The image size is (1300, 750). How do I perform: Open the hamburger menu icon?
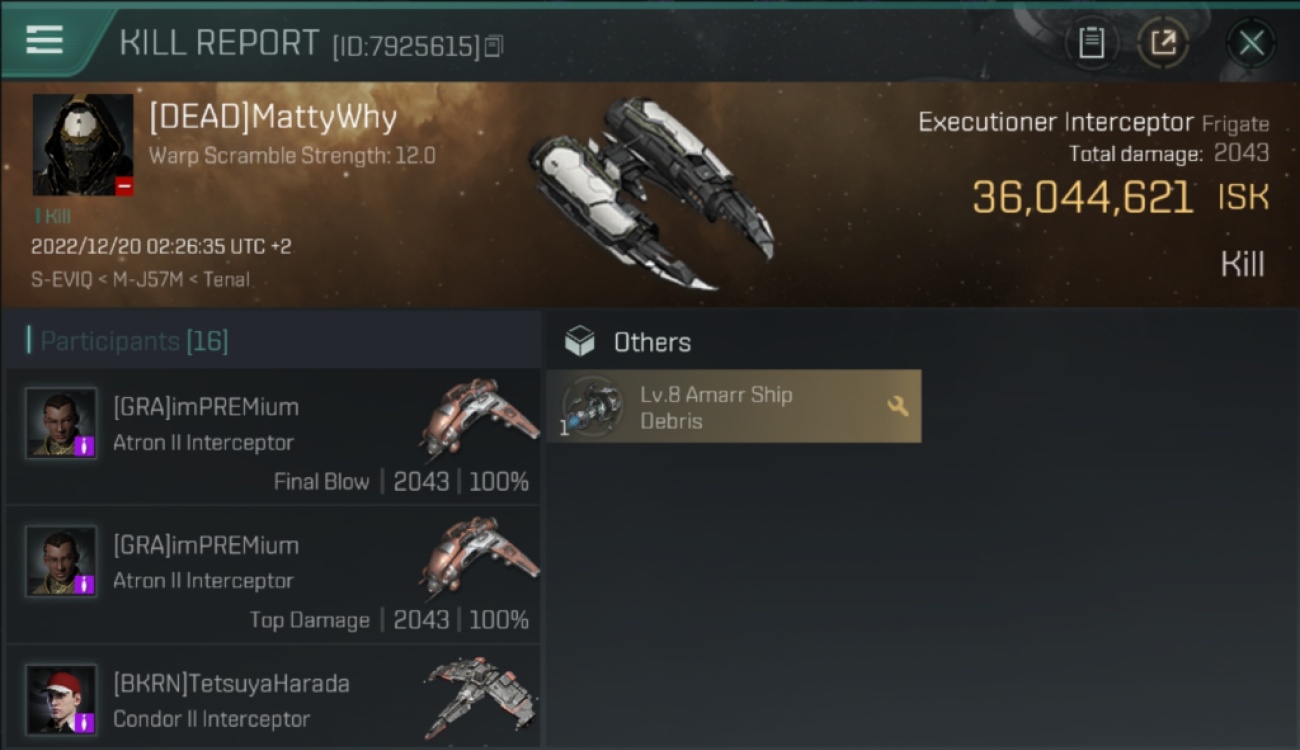tap(44, 40)
